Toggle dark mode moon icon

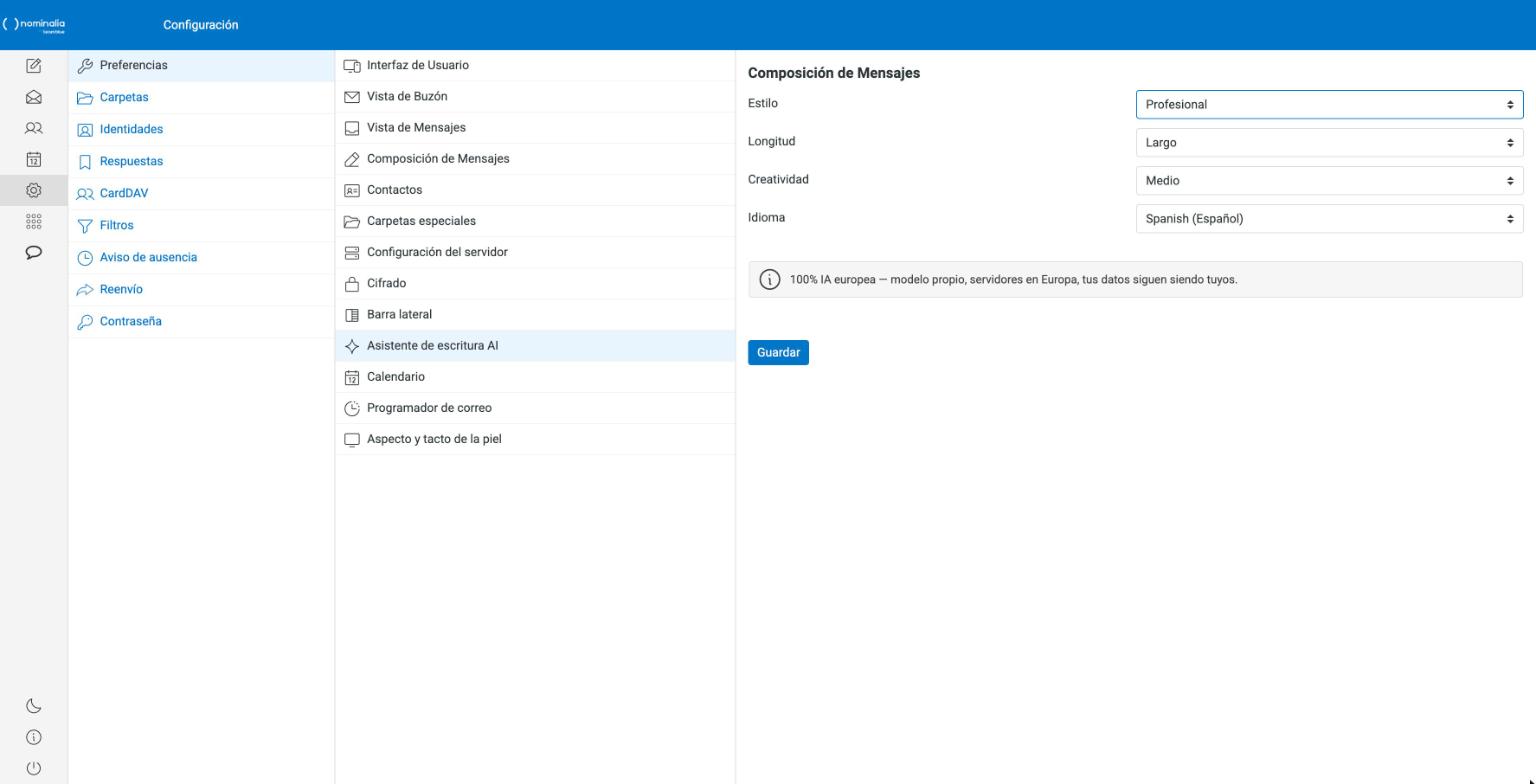tap(33, 706)
